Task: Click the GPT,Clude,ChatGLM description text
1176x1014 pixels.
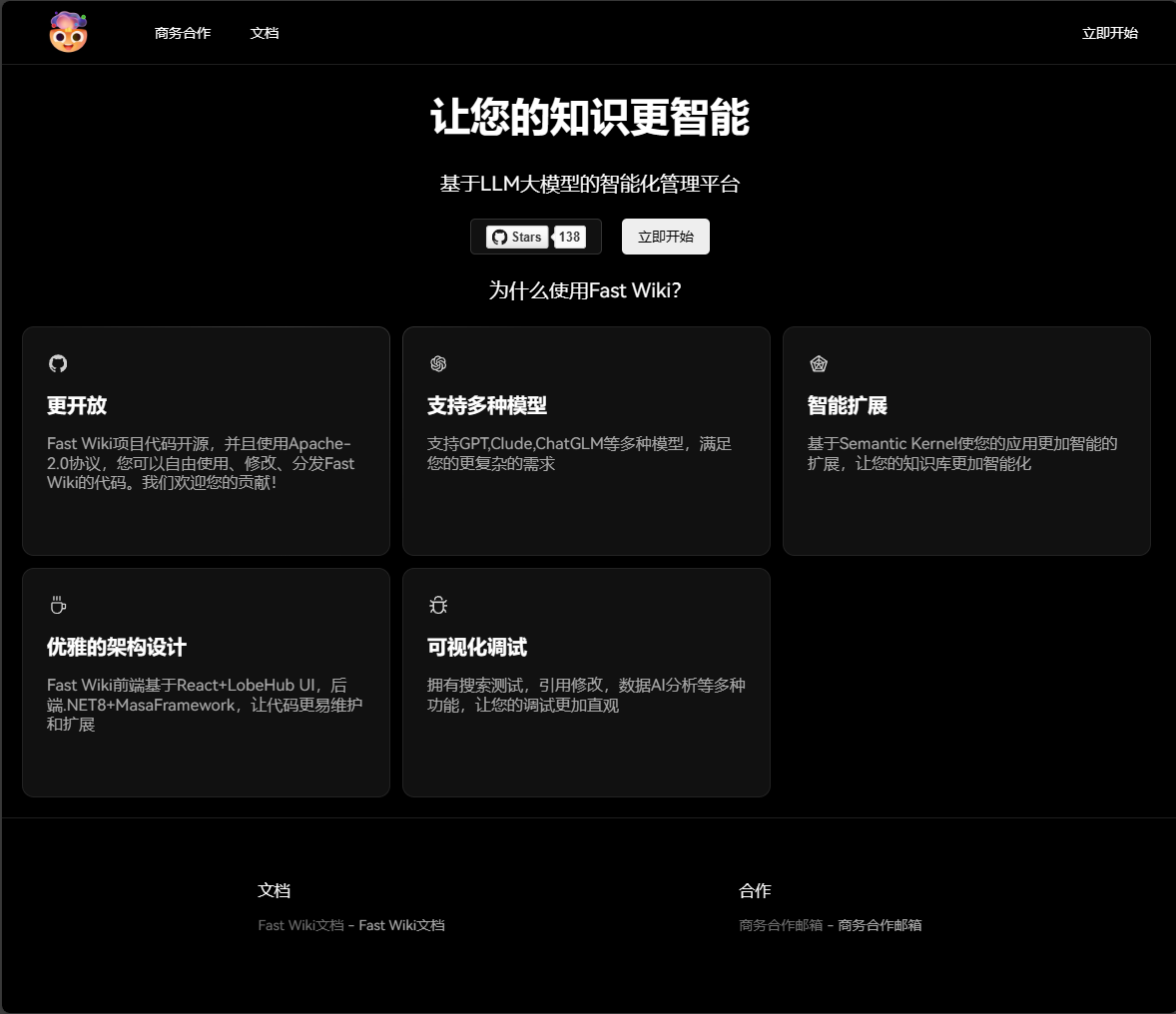Action: pyautogui.click(x=579, y=454)
